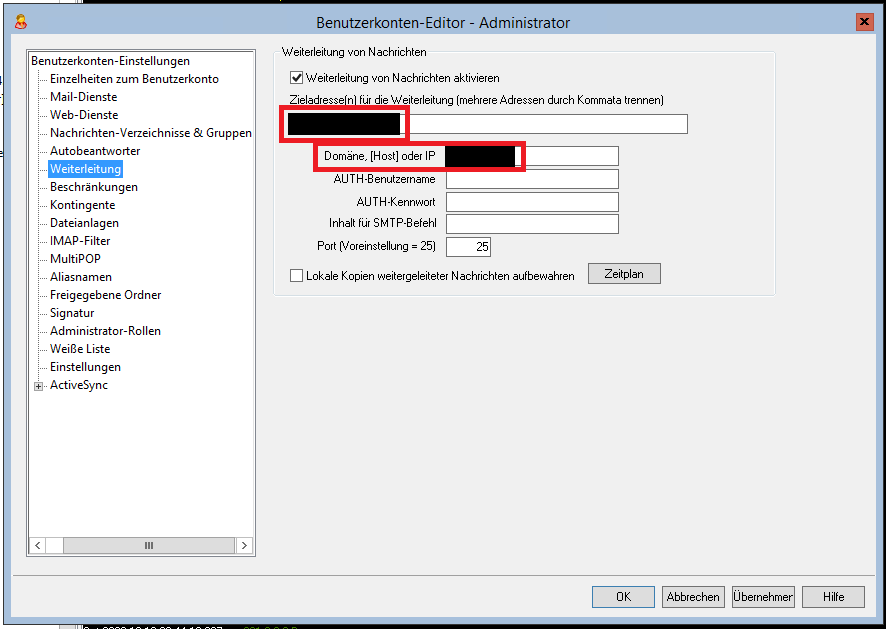Image resolution: width=886 pixels, height=629 pixels.
Task: Expand the ActiveSync tree node
Action: [x=39, y=386]
